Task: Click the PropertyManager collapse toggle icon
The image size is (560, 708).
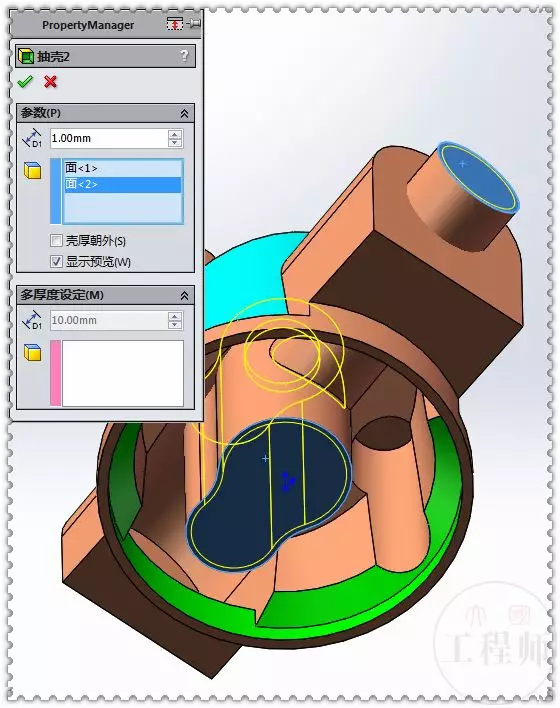Action: [175, 24]
